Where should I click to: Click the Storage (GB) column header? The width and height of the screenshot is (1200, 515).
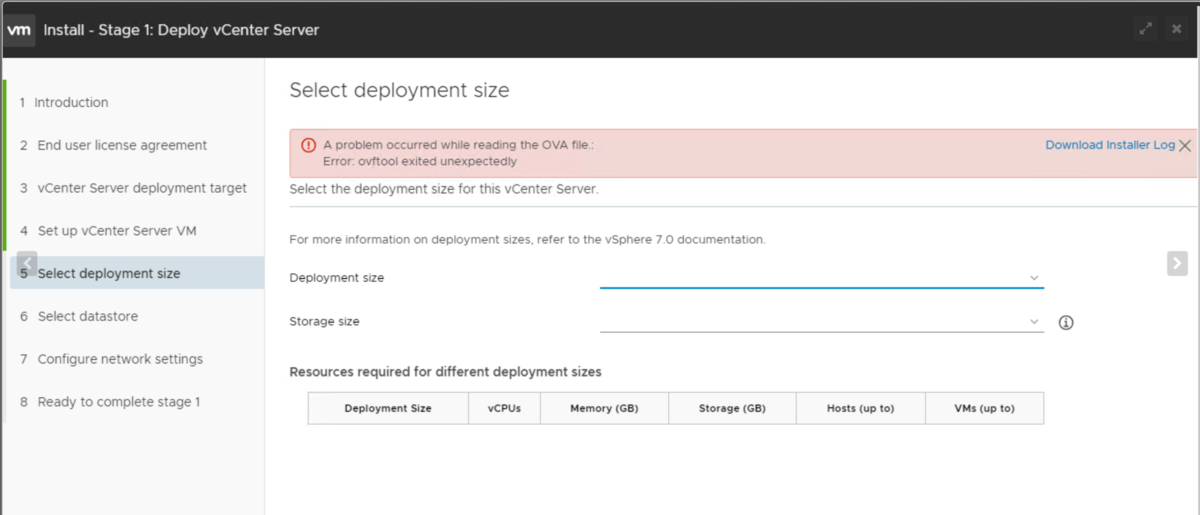(x=732, y=408)
